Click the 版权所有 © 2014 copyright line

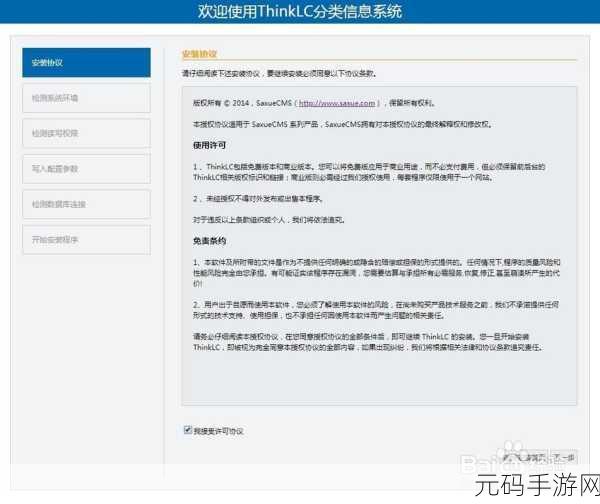pyautogui.click(x=314, y=103)
